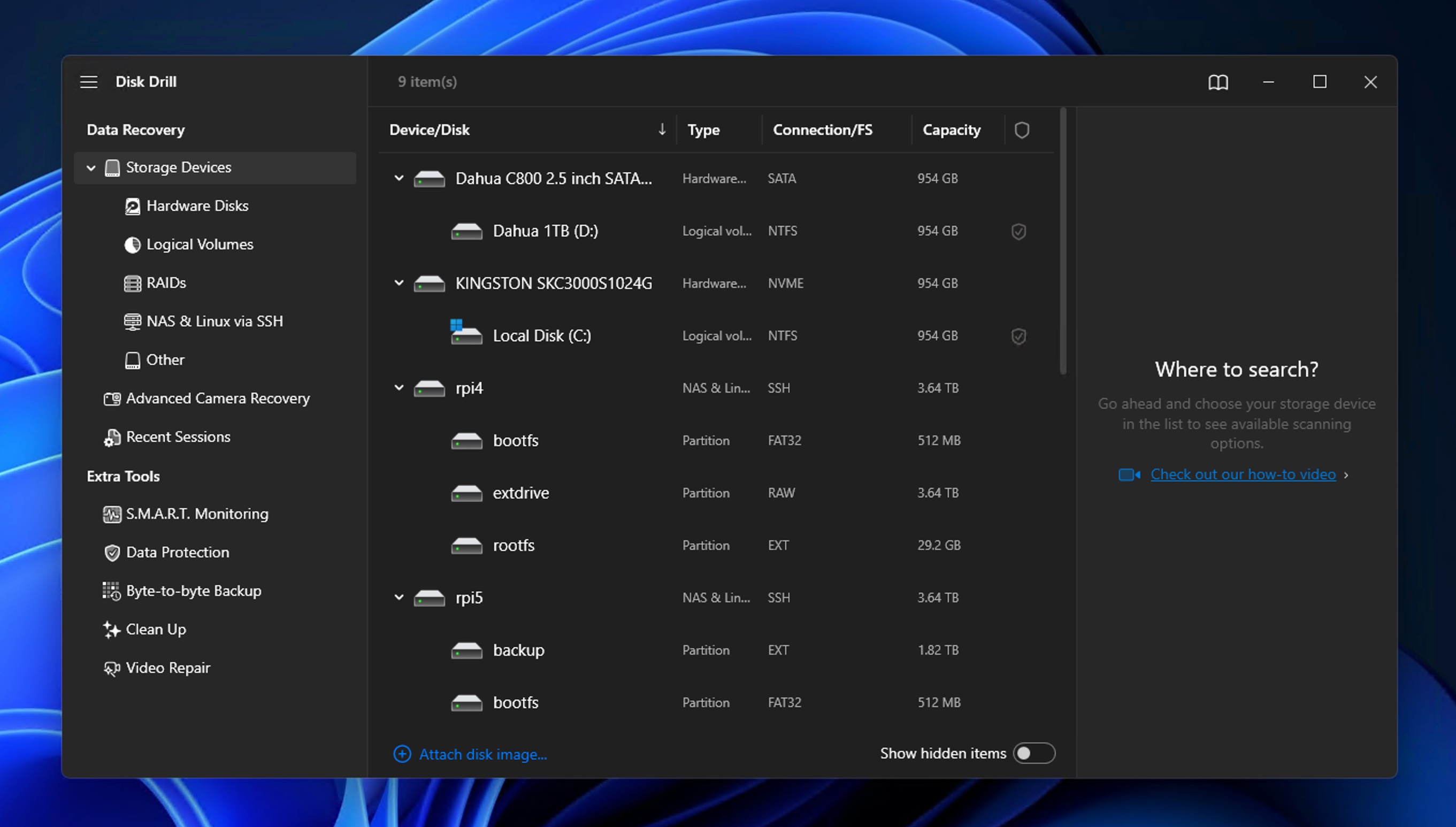The width and height of the screenshot is (1456, 827).
Task: Collapse the rpi5 device row
Action: [399, 598]
